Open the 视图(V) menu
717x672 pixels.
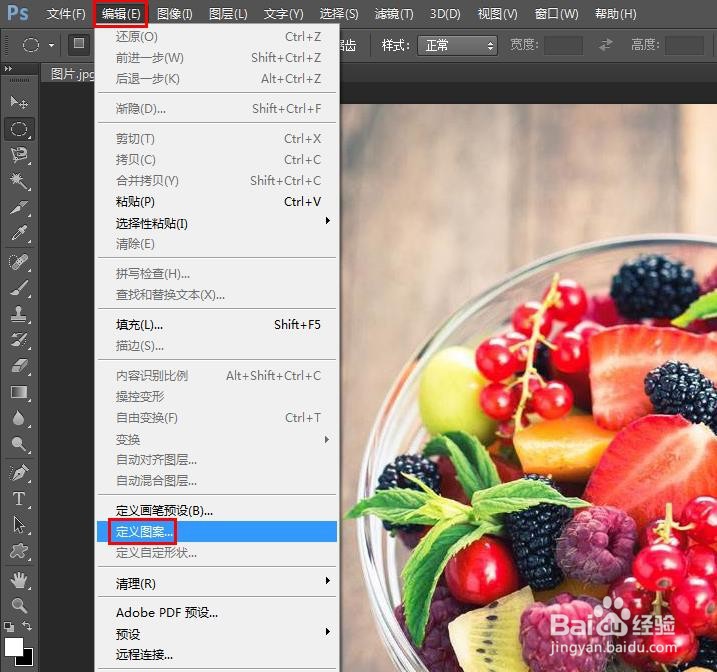(498, 14)
